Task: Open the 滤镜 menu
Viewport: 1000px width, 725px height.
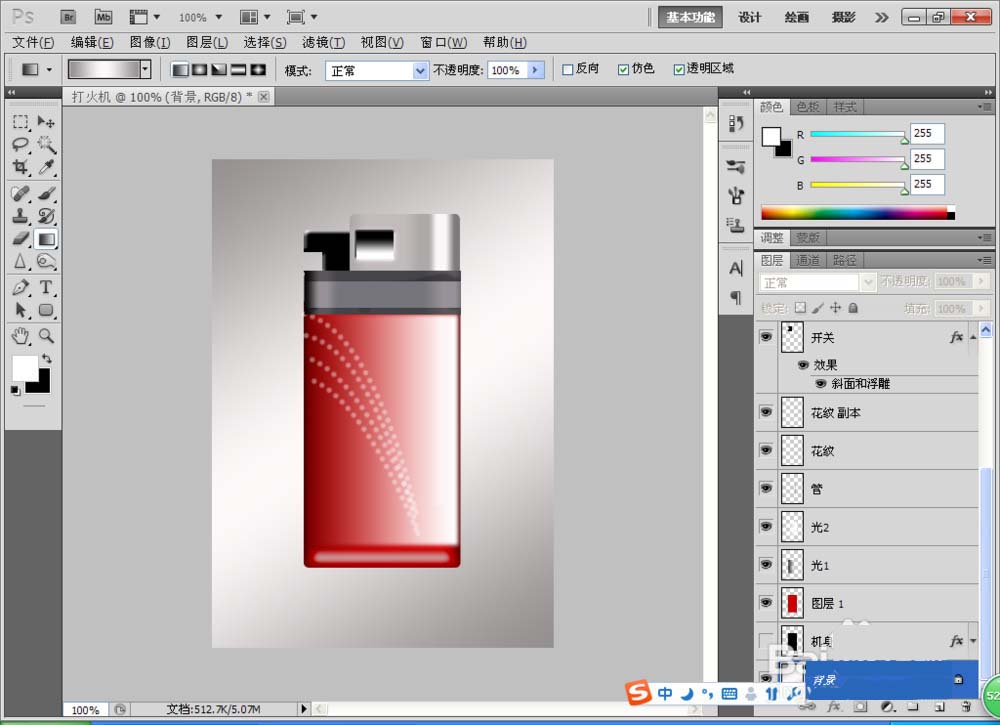Action: tap(325, 42)
